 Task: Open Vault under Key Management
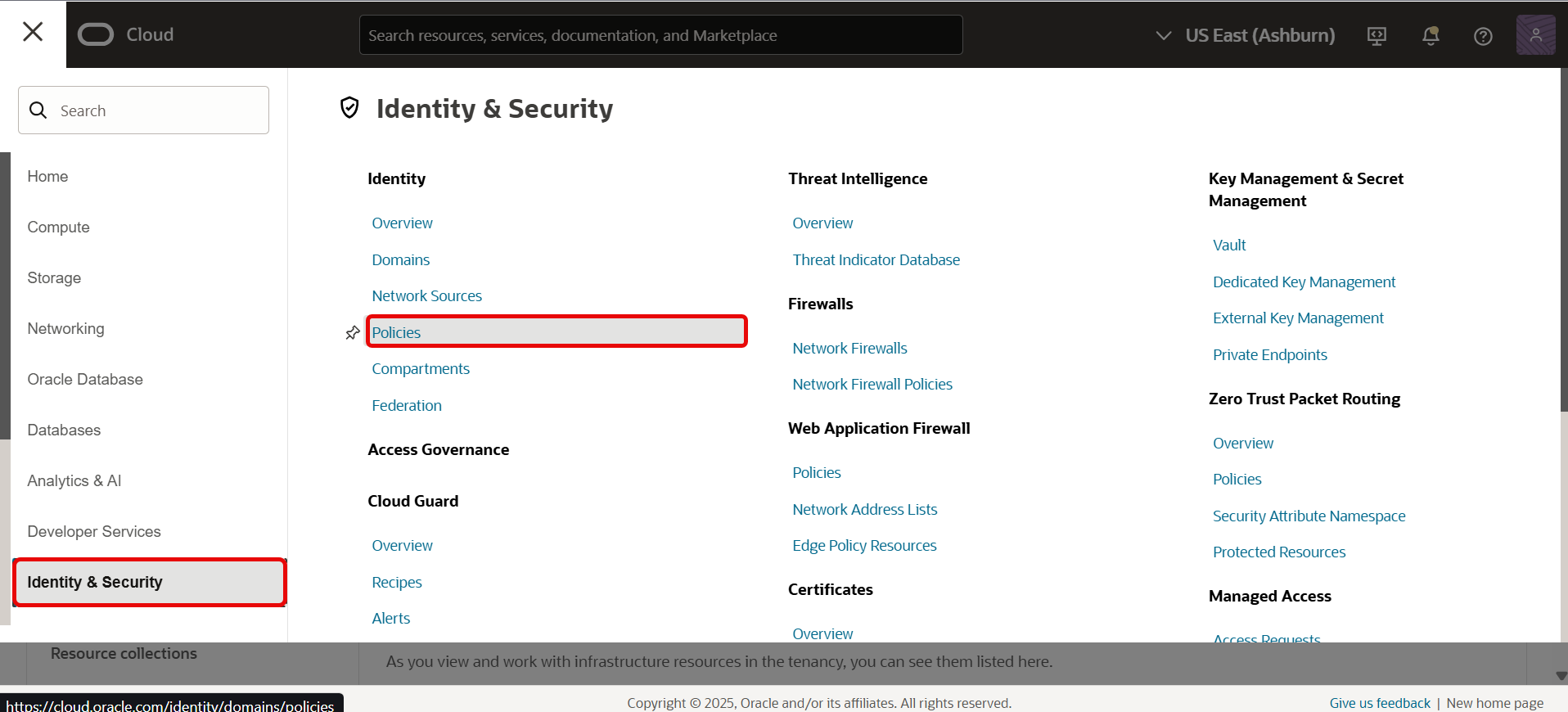coord(1229,246)
